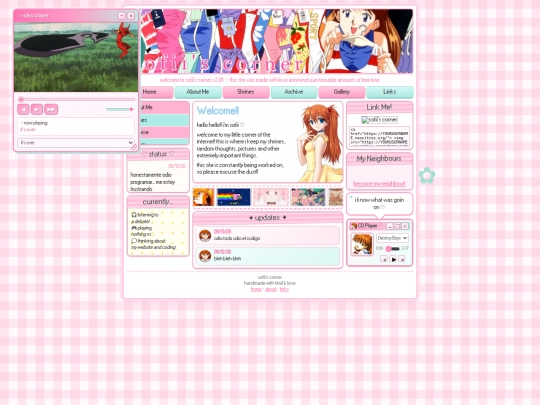Click the fast-forward button in video player
The width and height of the screenshot is (540, 405).
(x=51, y=110)
